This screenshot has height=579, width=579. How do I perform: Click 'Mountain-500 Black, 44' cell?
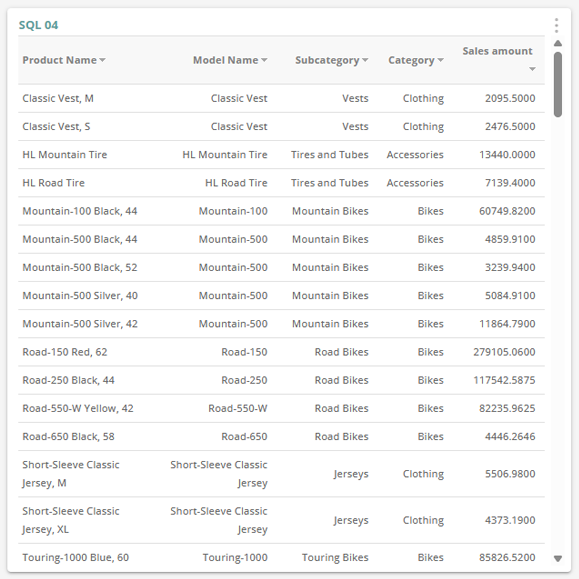[80, 239]
